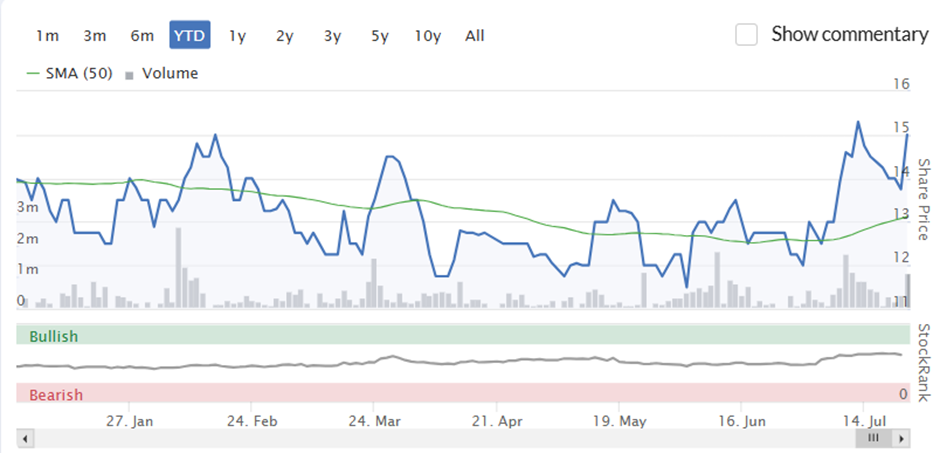Select the 3m time range

pos(95,36)
